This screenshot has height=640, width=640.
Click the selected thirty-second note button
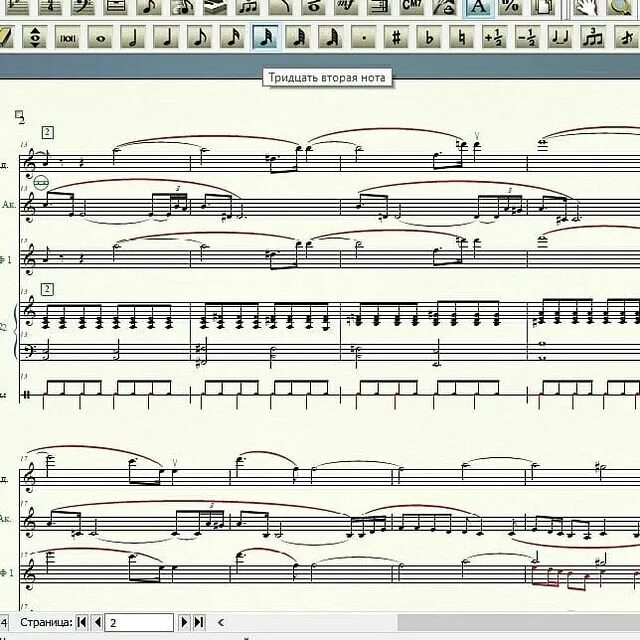coord(266,38)
